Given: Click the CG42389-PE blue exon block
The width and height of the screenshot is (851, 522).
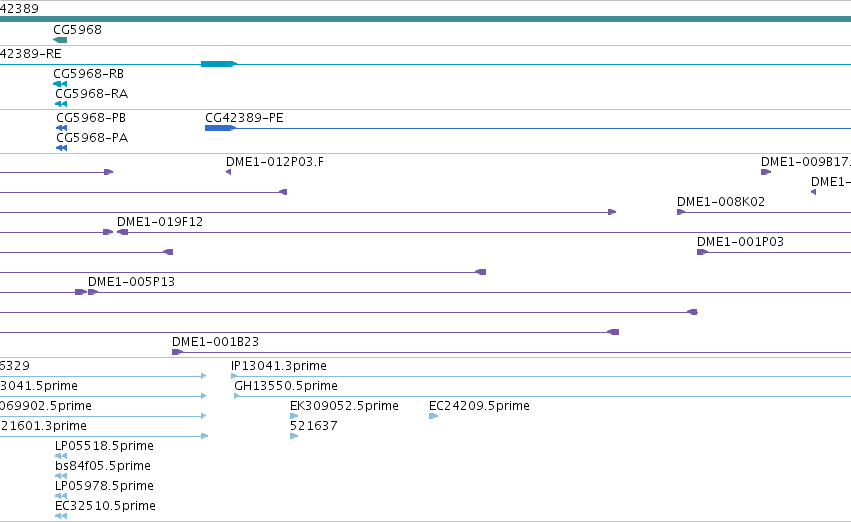Looking at the screenshot, I should [x=220, y=128].
